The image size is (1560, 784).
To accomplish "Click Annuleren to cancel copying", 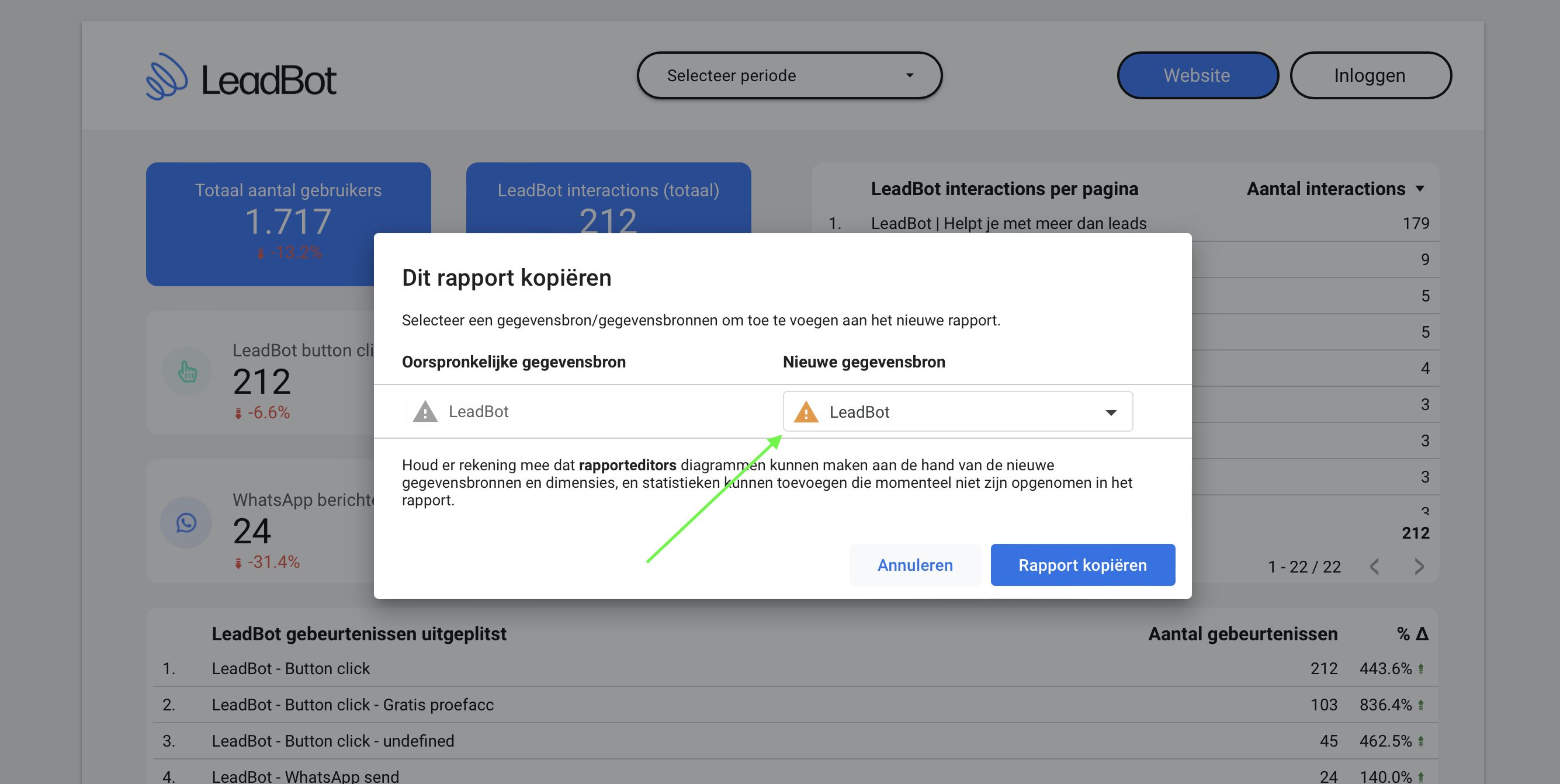I will click(914, 565).
